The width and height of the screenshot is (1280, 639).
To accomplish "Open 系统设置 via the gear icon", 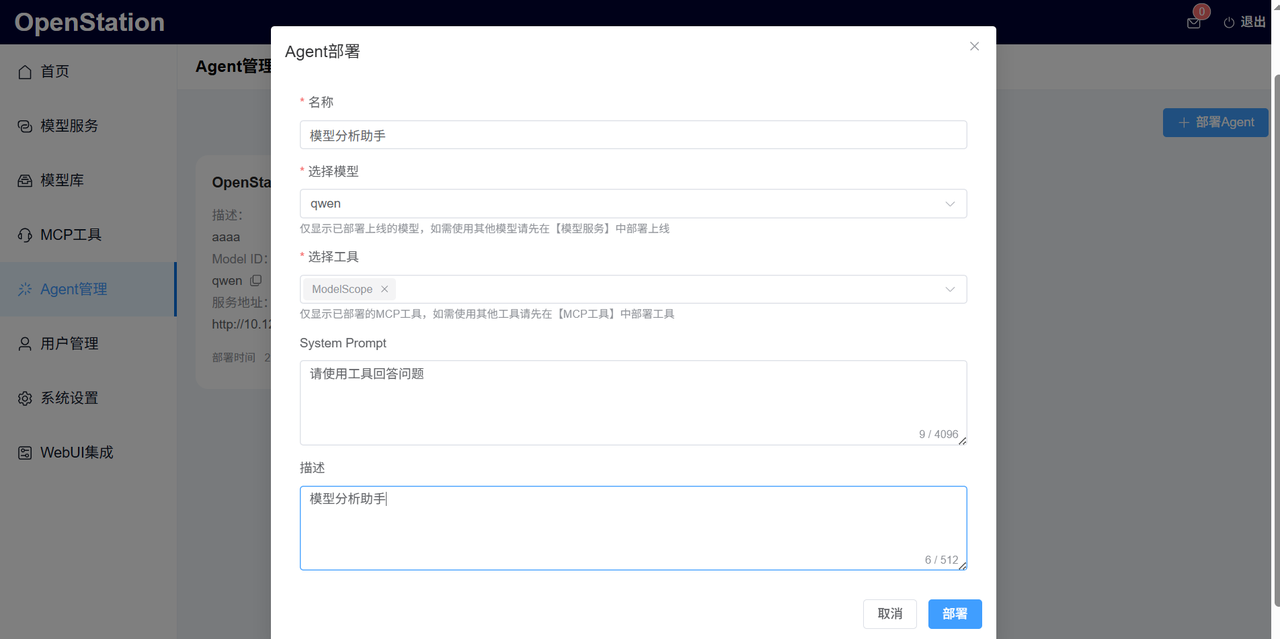I will 25,397.
